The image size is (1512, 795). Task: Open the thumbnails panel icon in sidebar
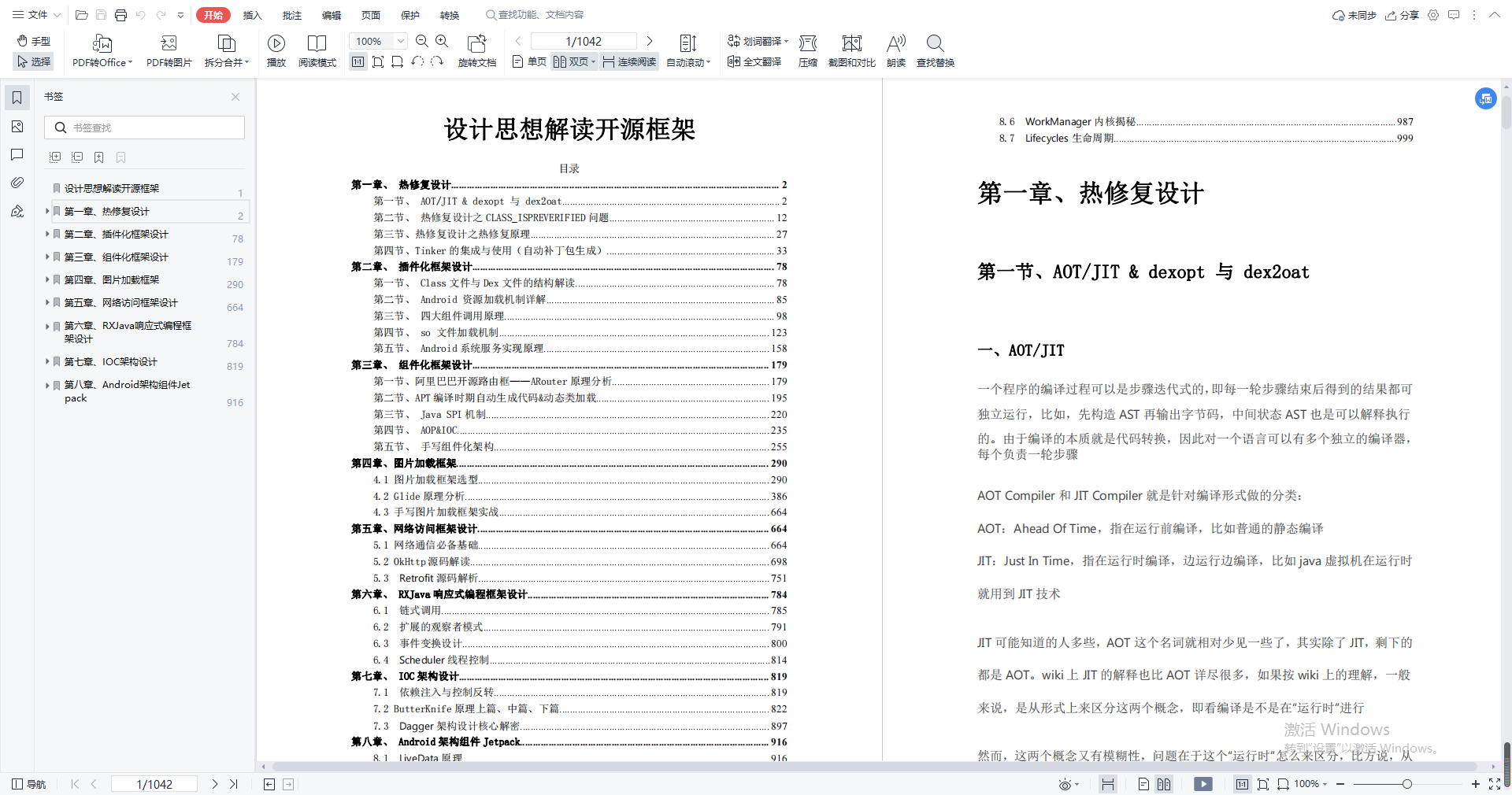click(17, 127)
